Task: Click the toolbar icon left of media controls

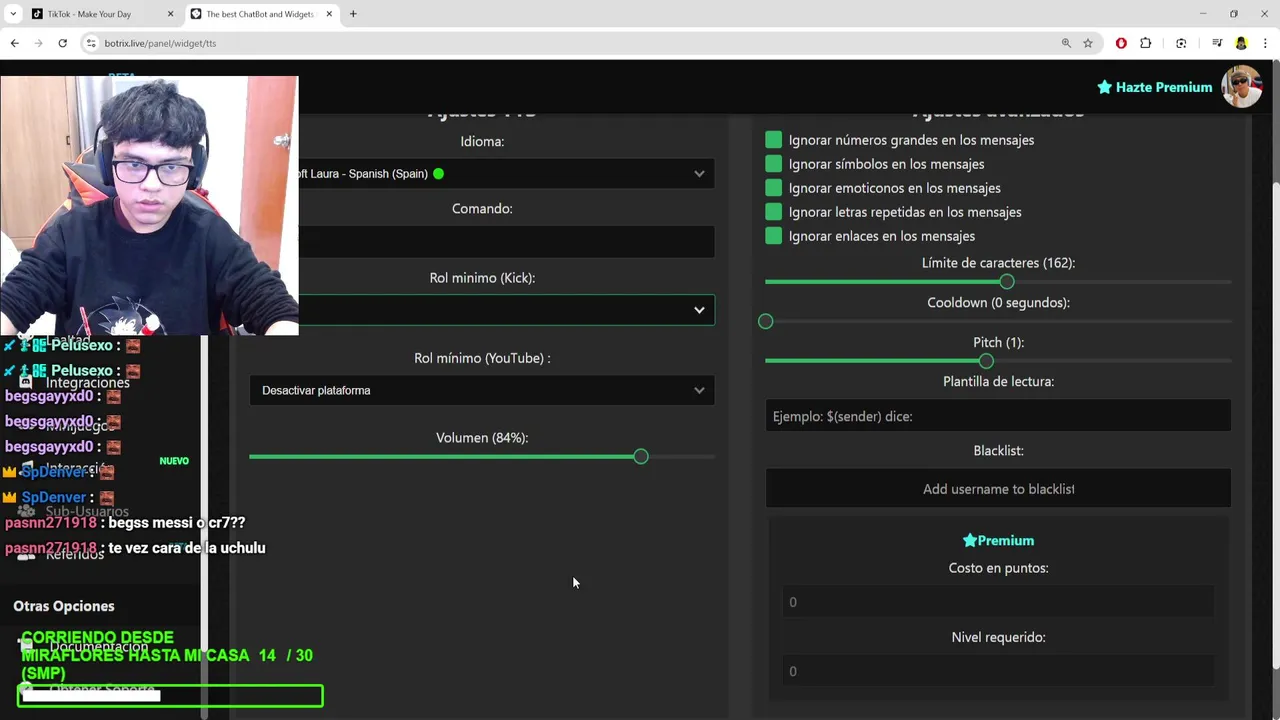Action: point(1181,43)
